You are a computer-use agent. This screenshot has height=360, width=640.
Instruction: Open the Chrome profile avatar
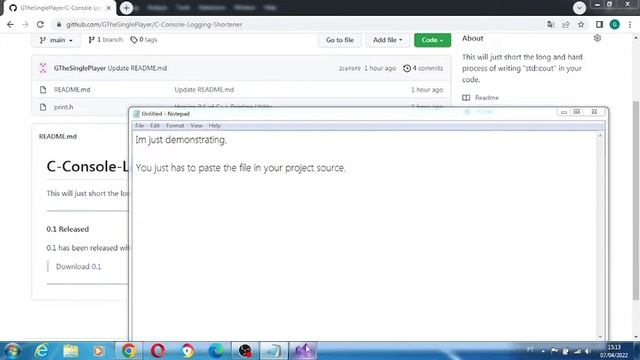615,24
